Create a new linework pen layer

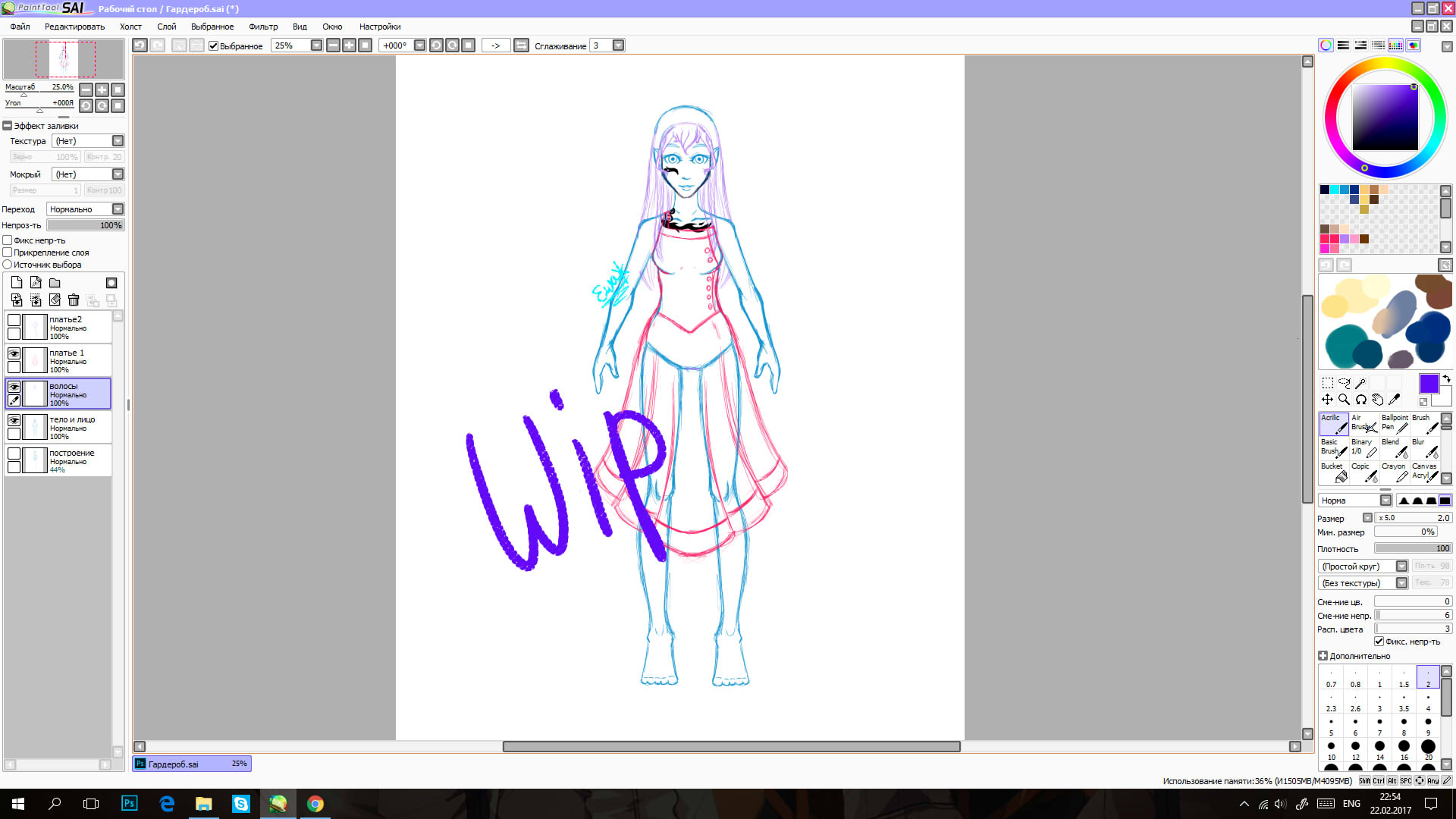[x=36, y=282]
